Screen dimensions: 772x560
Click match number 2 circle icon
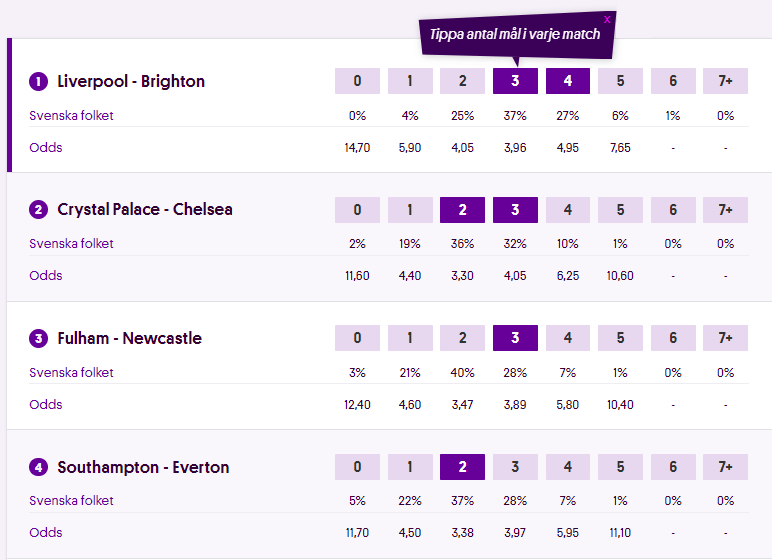(38, 210)
